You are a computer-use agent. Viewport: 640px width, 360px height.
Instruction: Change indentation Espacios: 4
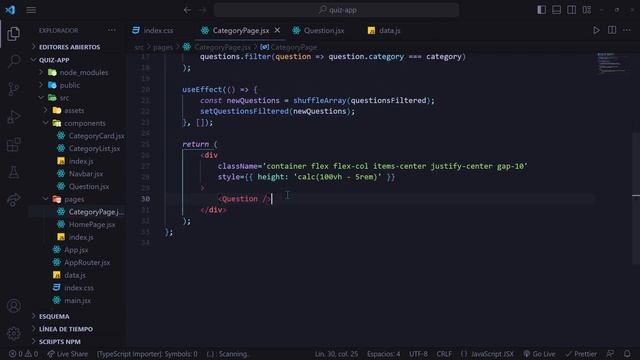[x=383, y=354]
